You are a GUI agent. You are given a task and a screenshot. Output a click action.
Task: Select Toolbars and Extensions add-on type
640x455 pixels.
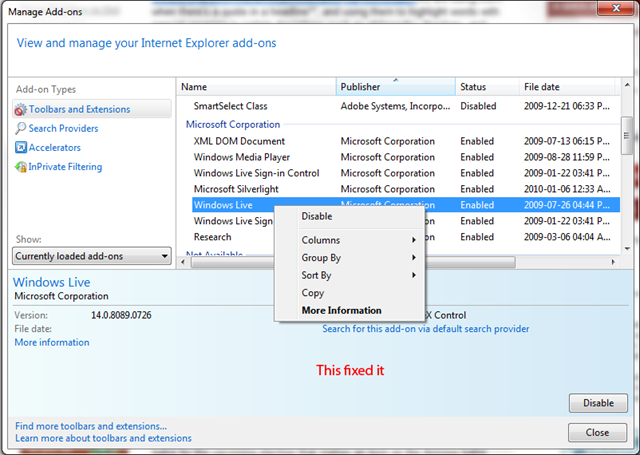92,109
